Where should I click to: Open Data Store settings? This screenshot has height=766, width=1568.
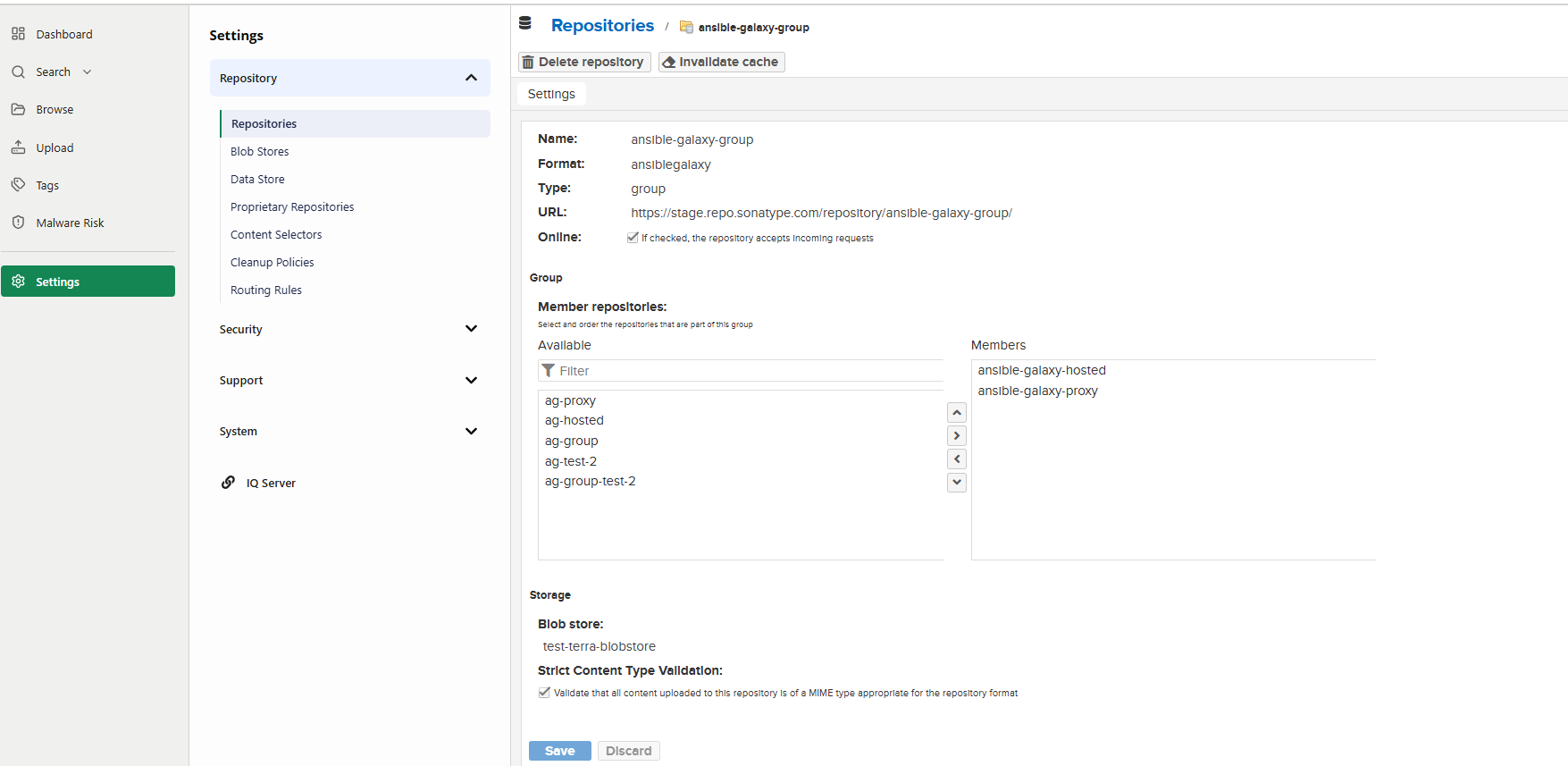tap(257, 180)
